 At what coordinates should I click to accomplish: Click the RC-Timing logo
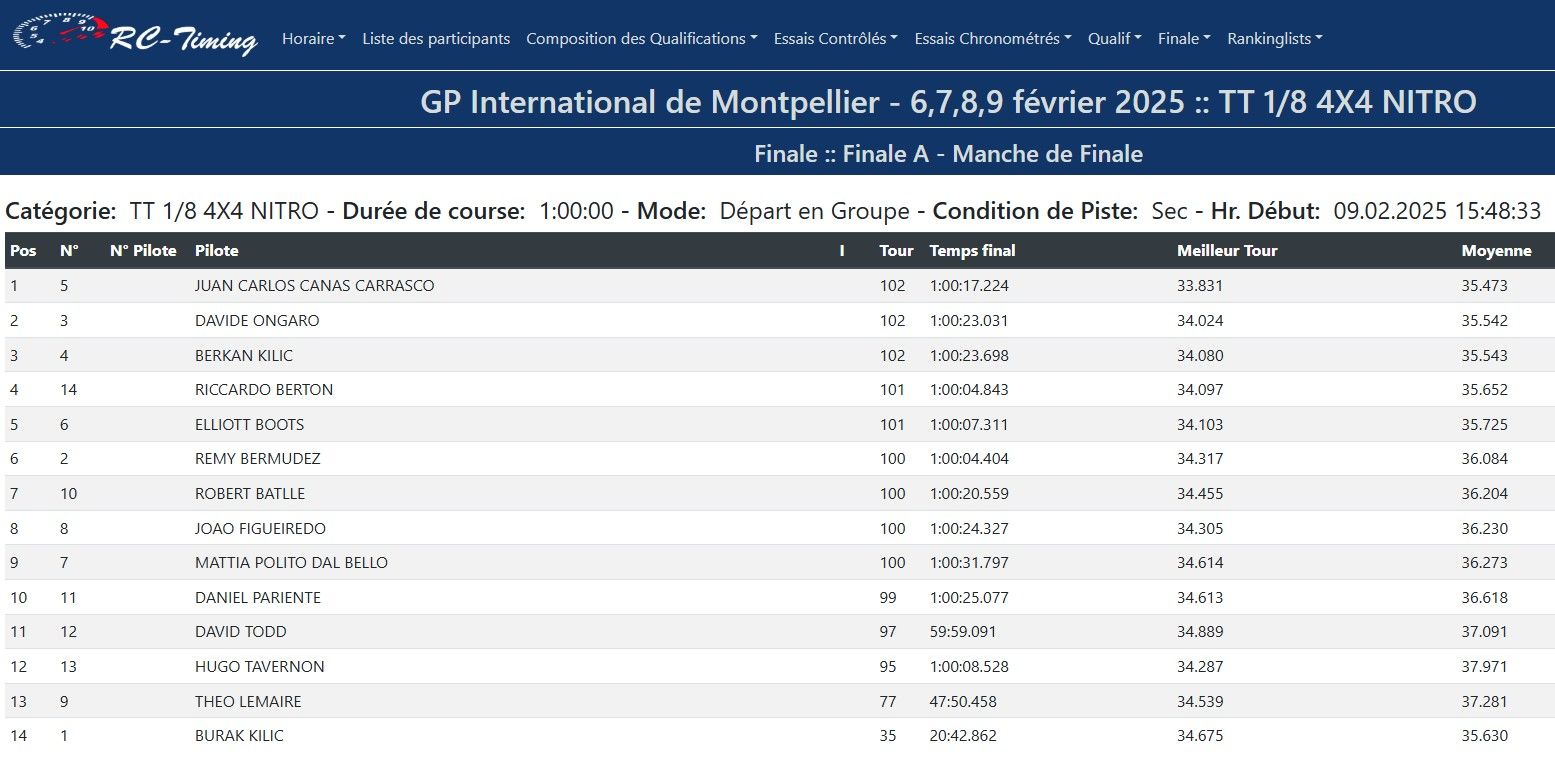coord(134,36)
